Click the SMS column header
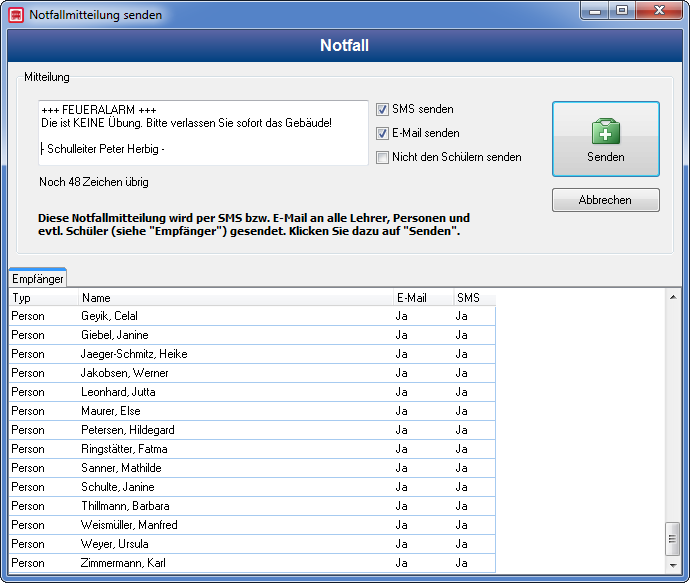The height and width of the screenshot is (583, 690). click(x=474, y=298)
